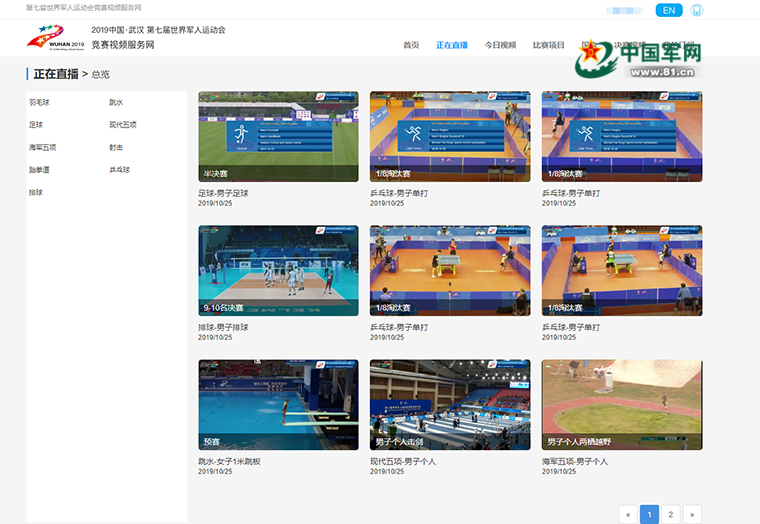Go to next page with » arrow
This screenshot has width=760, height=524.
coord(691,514)
